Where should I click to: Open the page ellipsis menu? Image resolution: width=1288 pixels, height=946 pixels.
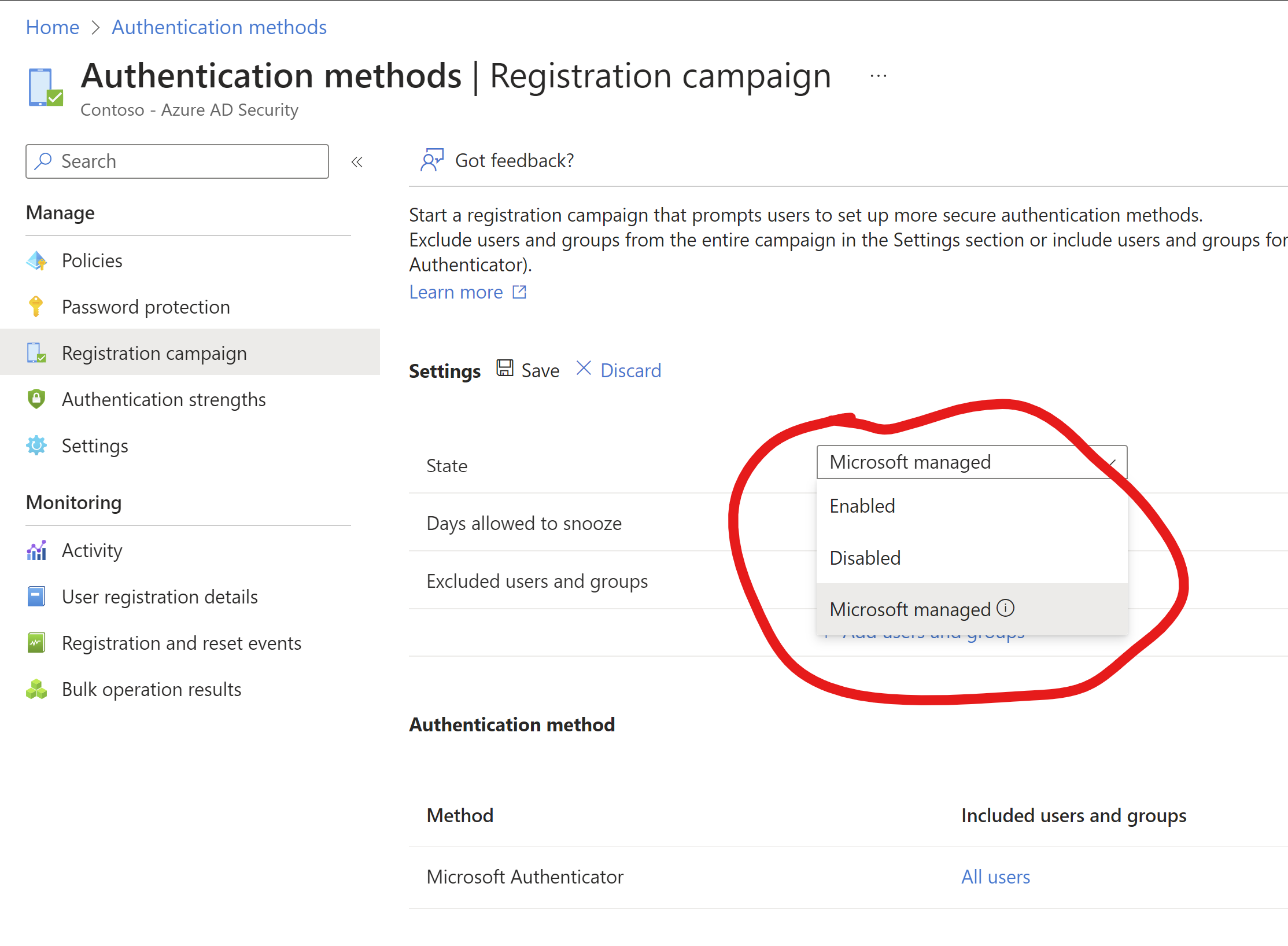(877, 75)
